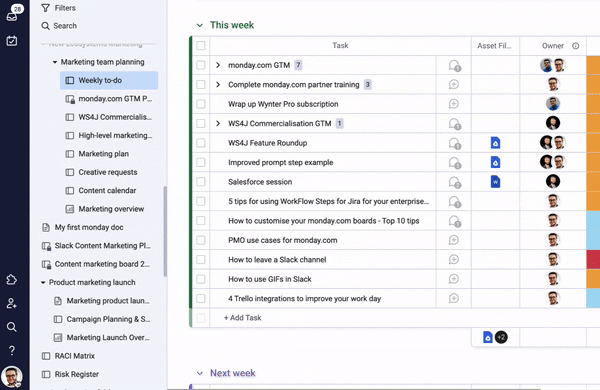Viewport: 600px width, 390px height.
Task: Click orange status cell for Wrap up Wynter Pro
Action: (x=593, y=104)
